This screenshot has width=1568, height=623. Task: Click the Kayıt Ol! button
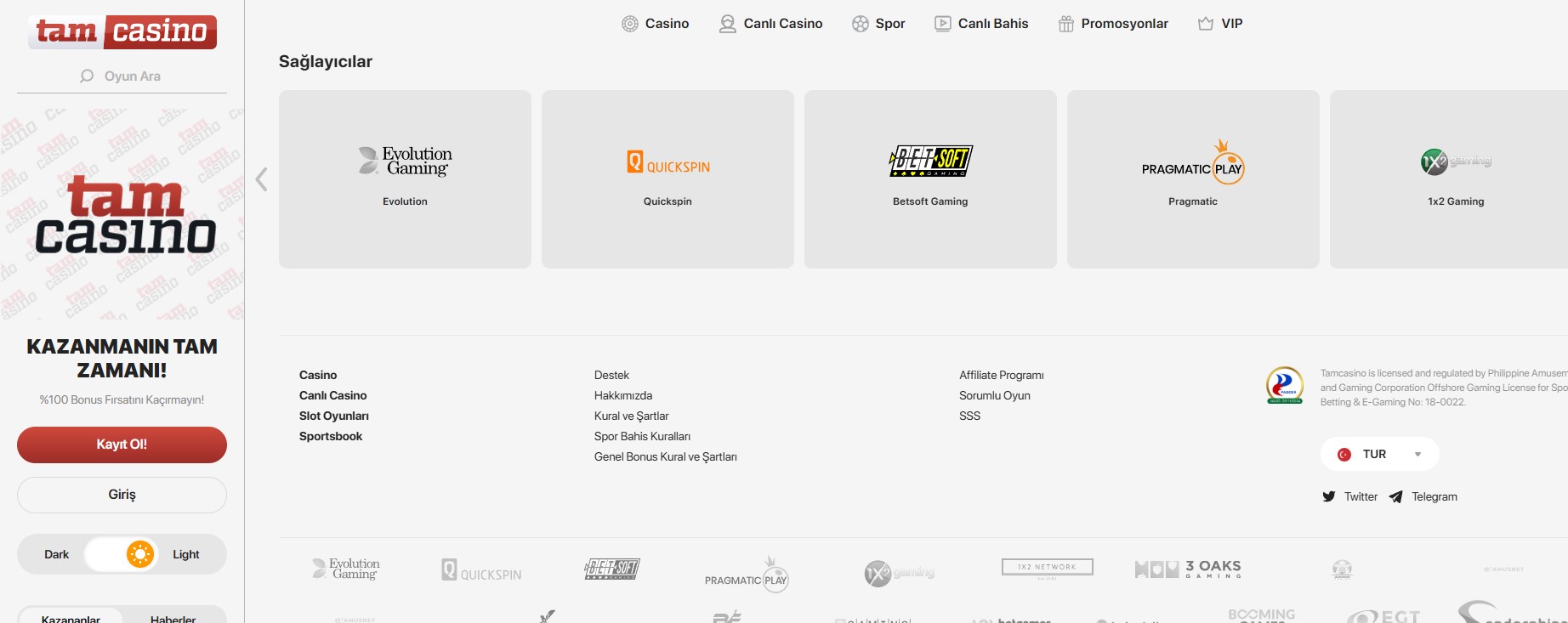coord(122,445)
